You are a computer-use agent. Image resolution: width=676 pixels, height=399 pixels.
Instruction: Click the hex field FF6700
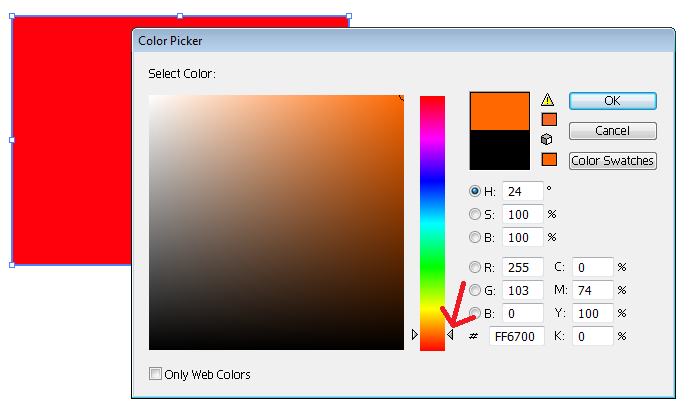click(x=516, y=336)
